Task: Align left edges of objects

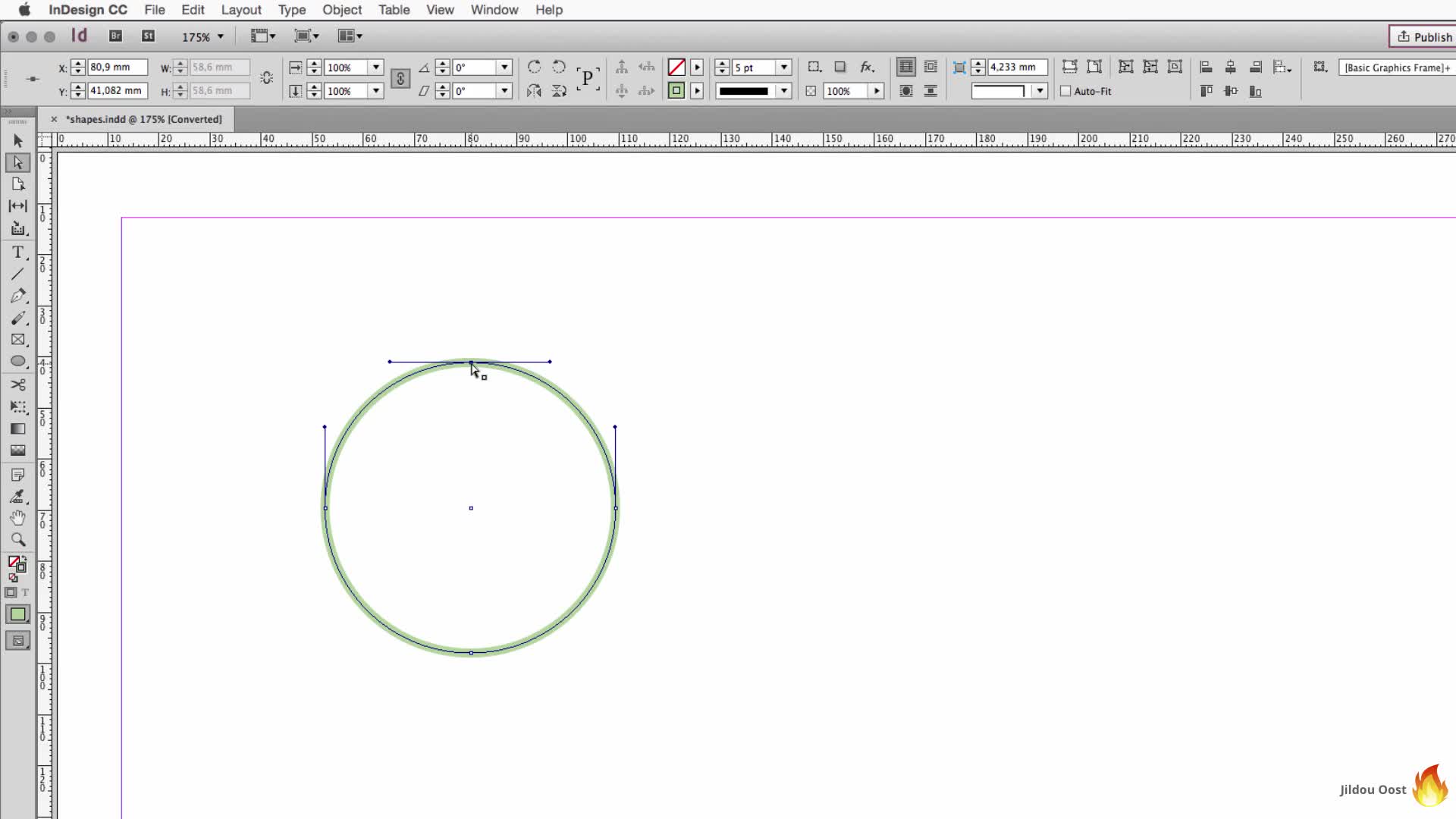Action: pos(1206,67)
